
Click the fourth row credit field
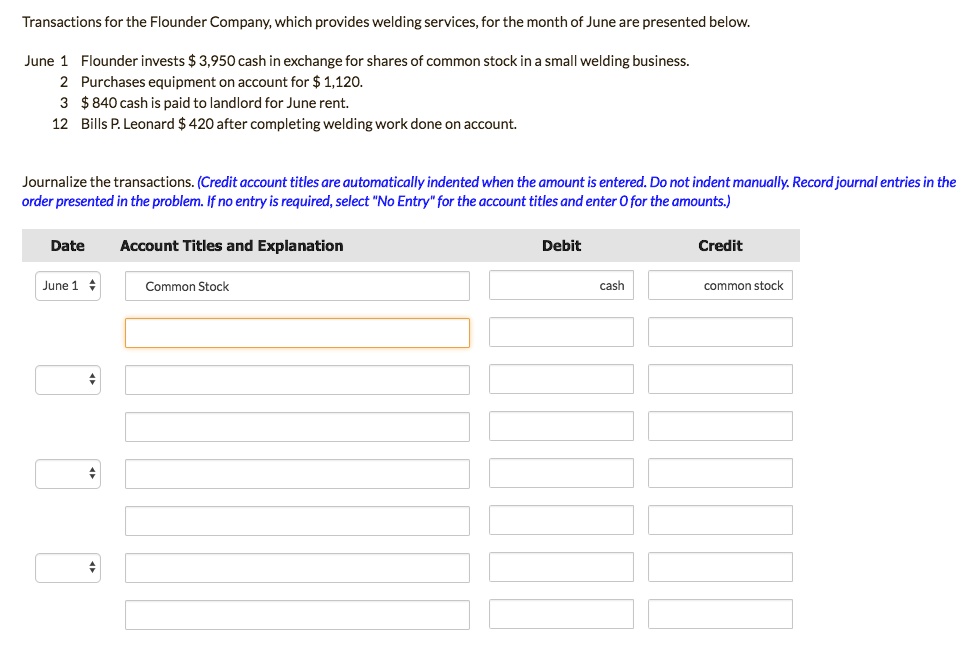pyautogui.click(x=721, y=426)
